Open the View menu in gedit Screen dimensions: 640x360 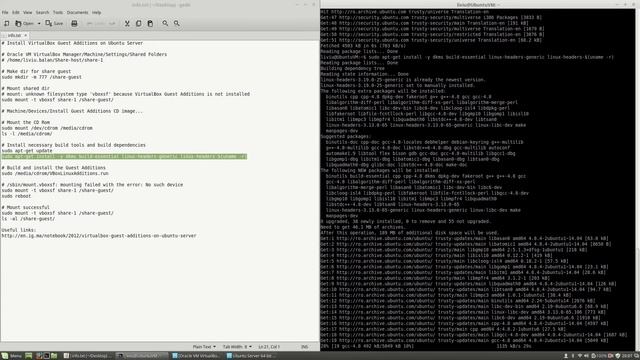27,13
